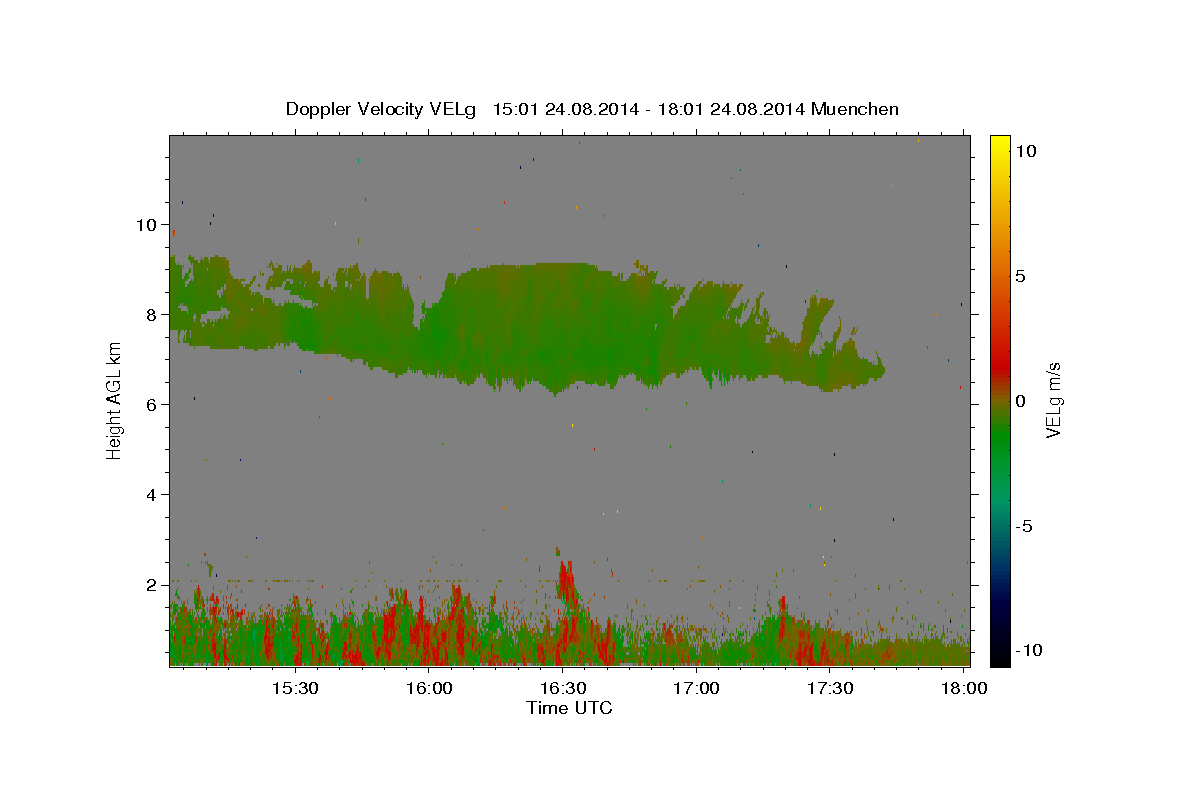Click the height tick label 10 on left axis
1200x800 pixels.
[145, 225]
